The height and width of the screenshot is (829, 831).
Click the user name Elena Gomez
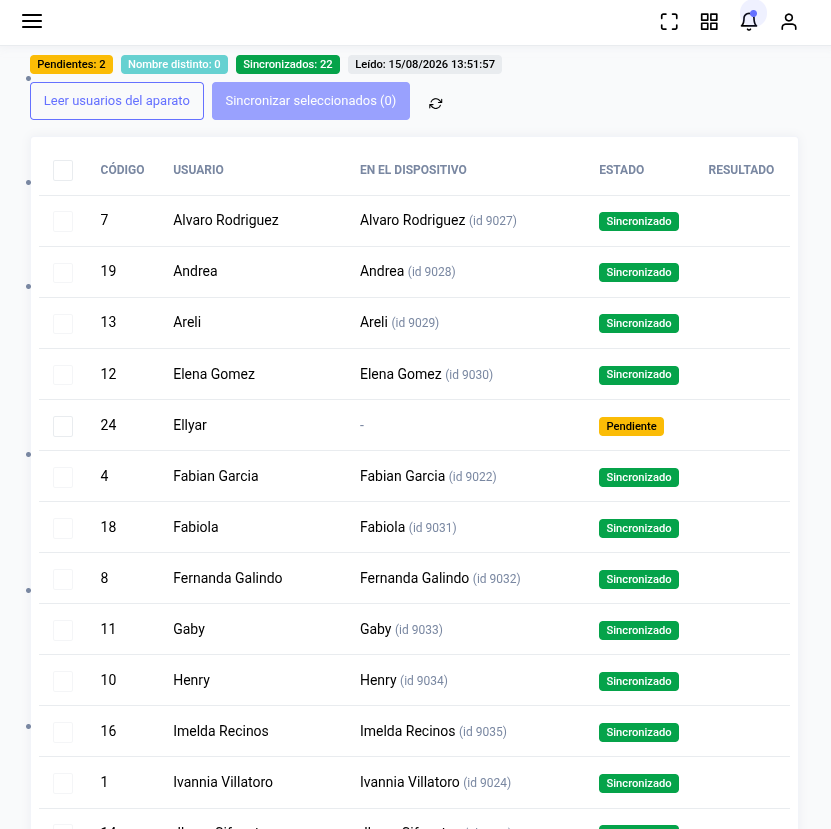[214, 374]
